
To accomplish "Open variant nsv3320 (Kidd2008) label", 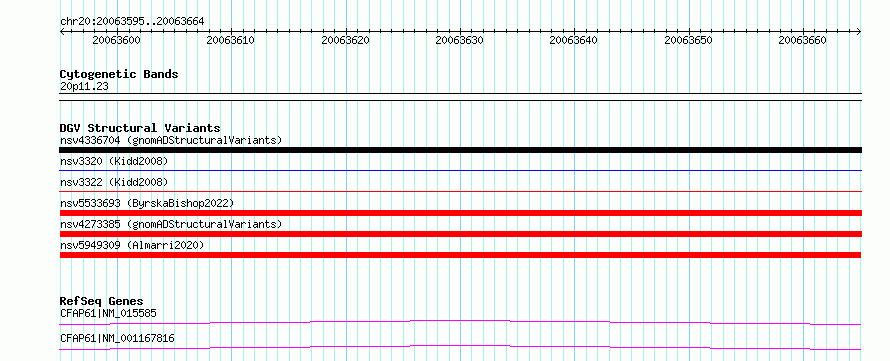I will 114,161.
